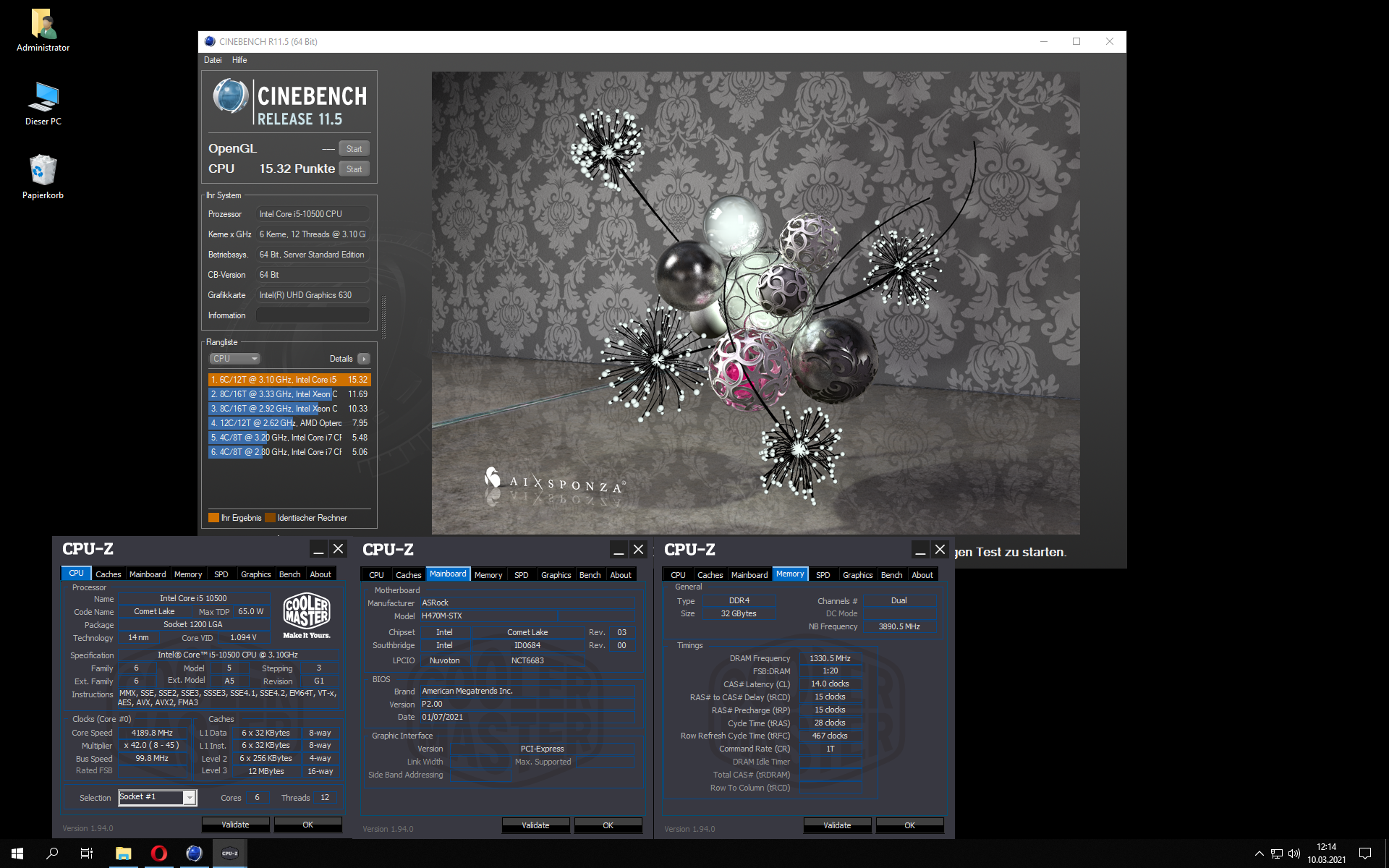Select ranking row 5 Core i7 5.48

tap(289, 438)
